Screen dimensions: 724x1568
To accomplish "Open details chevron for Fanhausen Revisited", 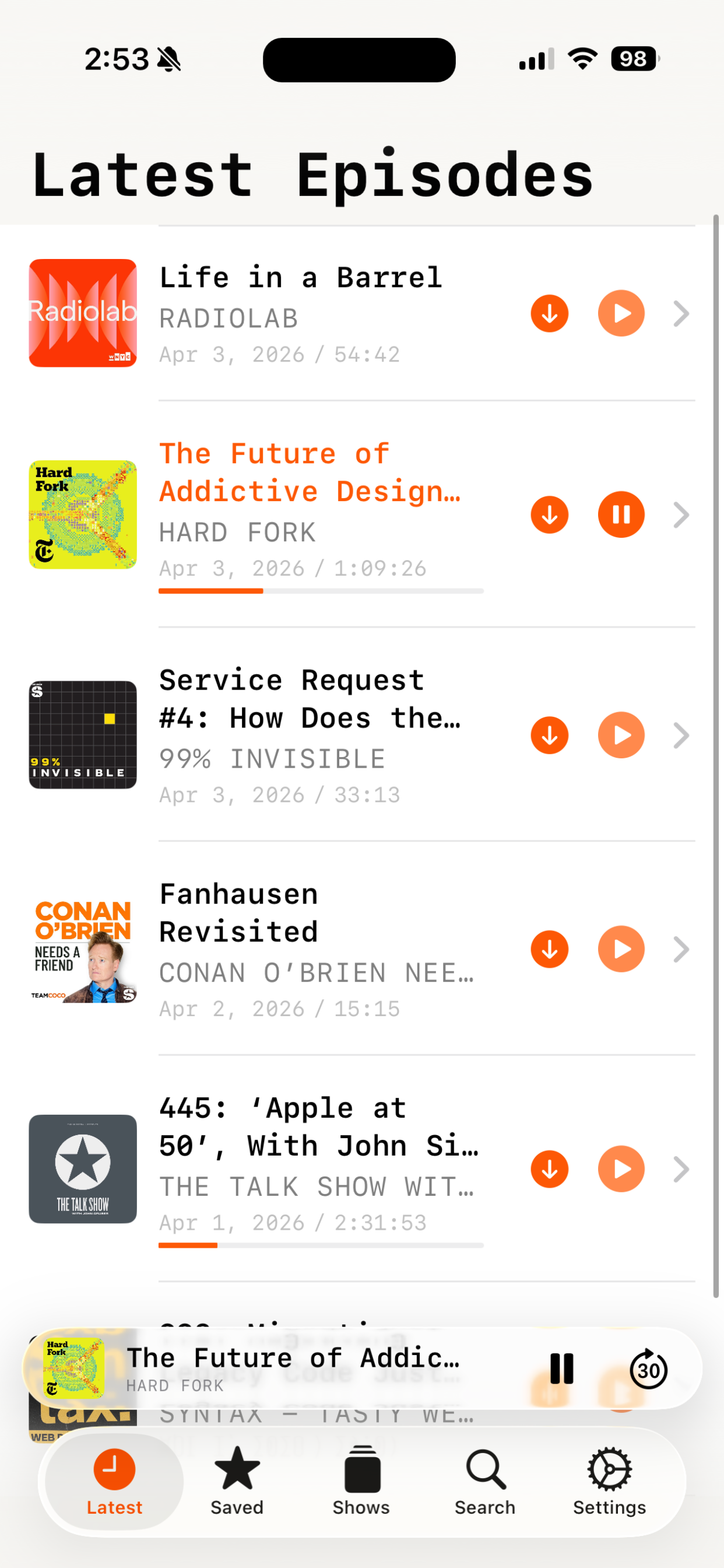I will pos(681,950).
